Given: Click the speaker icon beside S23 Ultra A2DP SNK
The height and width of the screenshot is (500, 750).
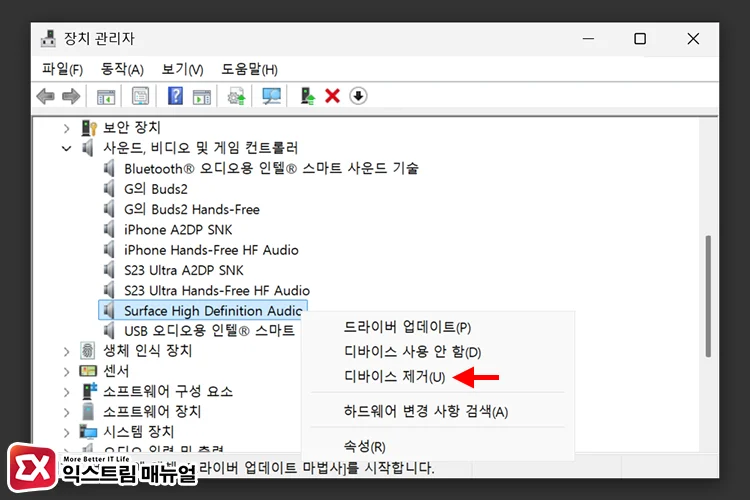Looking at the screenshot, I should pyautogui.click(x=109, y=270).
